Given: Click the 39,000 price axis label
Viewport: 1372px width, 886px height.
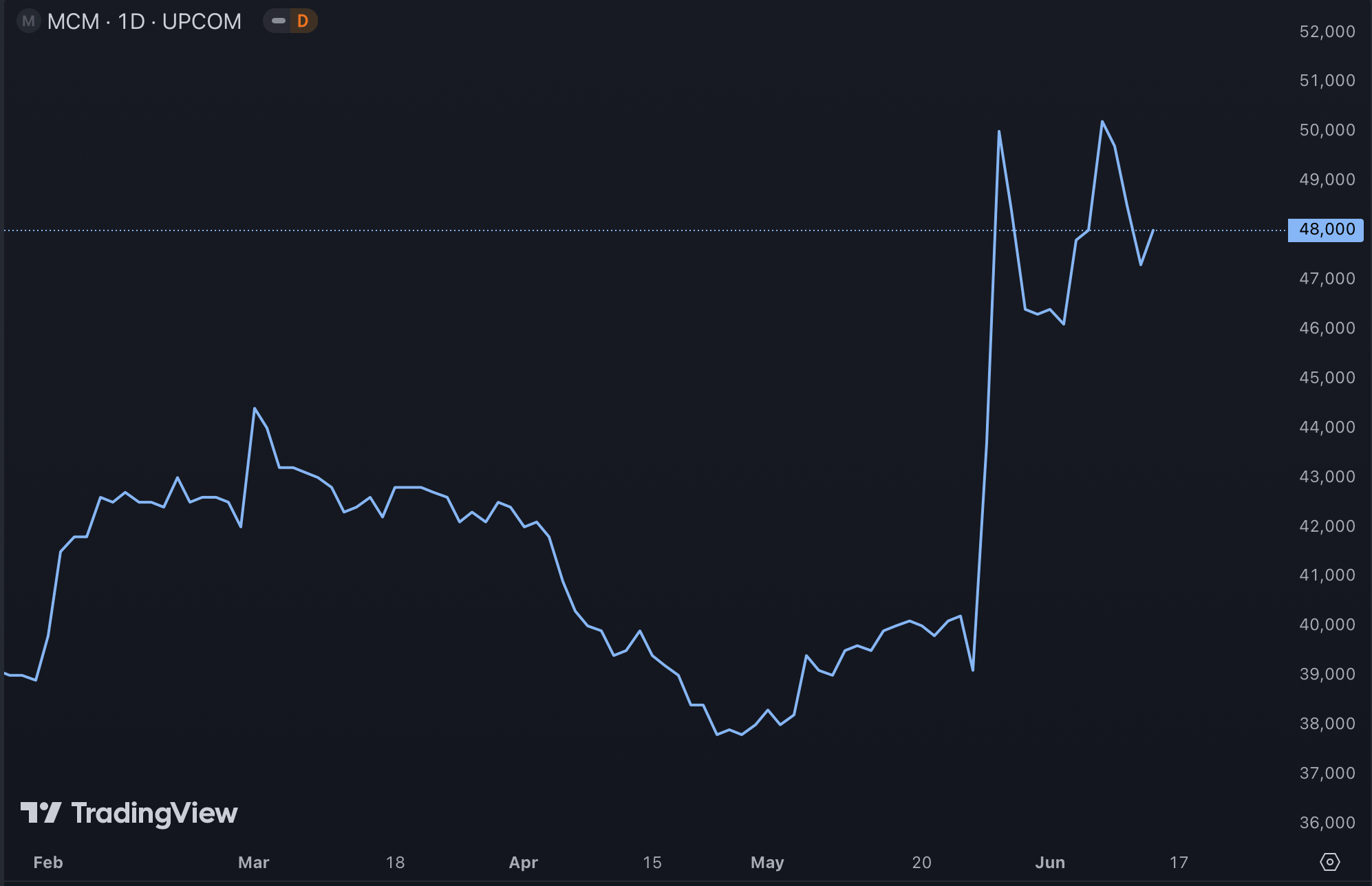Looking at the screenshot, I should click(1327, 674).
